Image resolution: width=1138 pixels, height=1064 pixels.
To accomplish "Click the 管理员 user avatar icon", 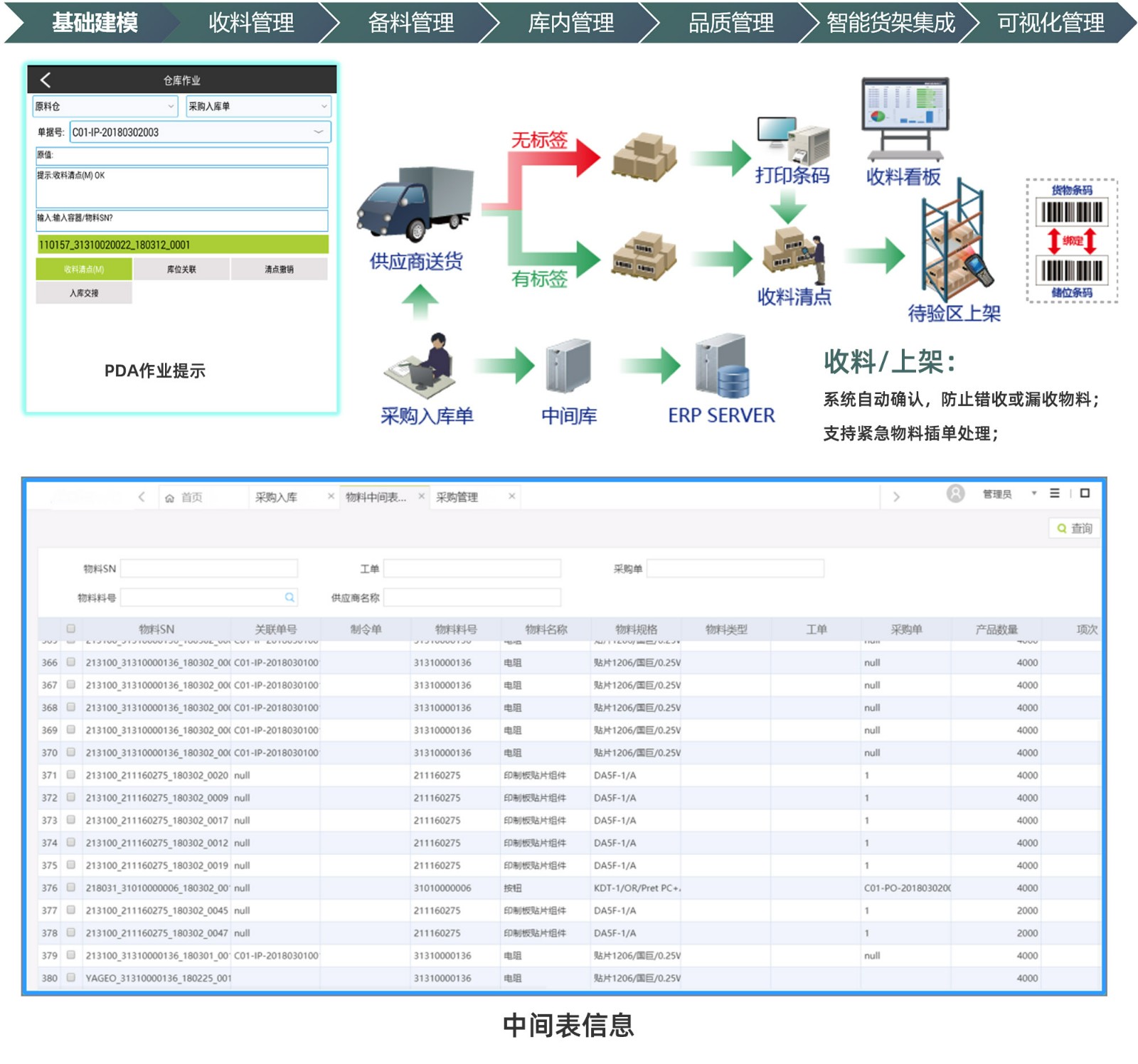I will tap(955, 494).
